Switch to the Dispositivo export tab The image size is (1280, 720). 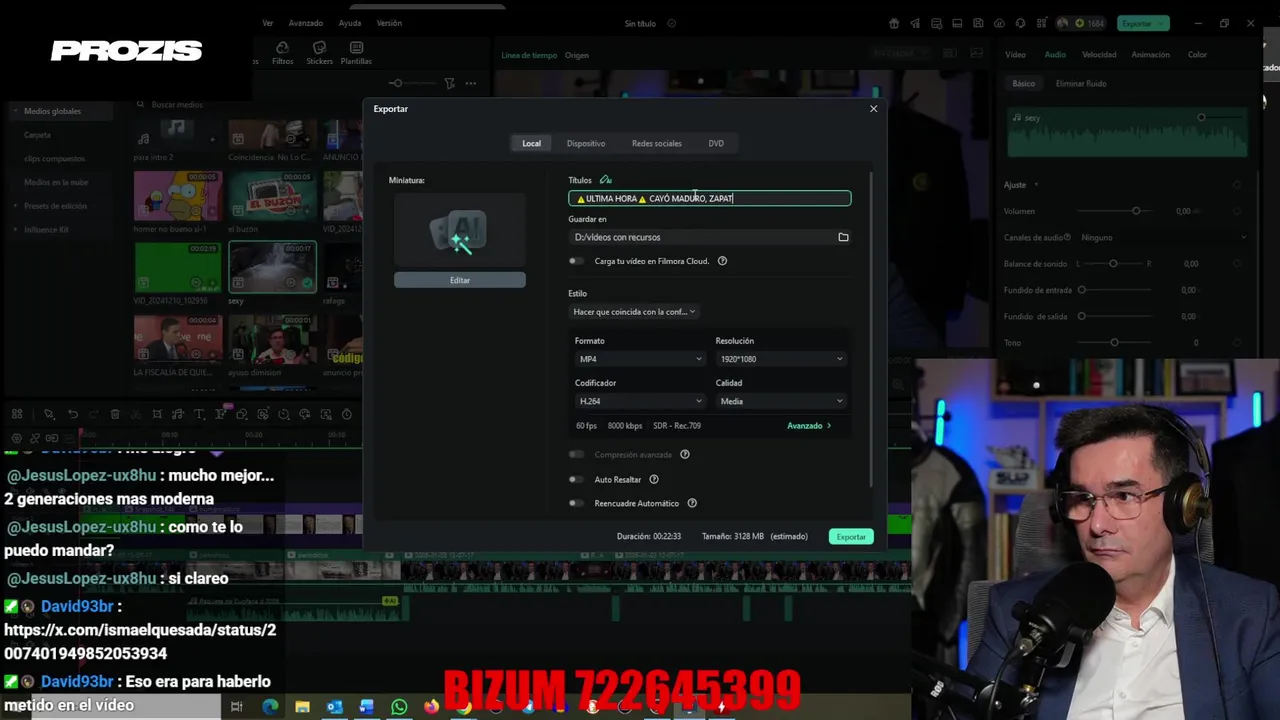point(586,143)
